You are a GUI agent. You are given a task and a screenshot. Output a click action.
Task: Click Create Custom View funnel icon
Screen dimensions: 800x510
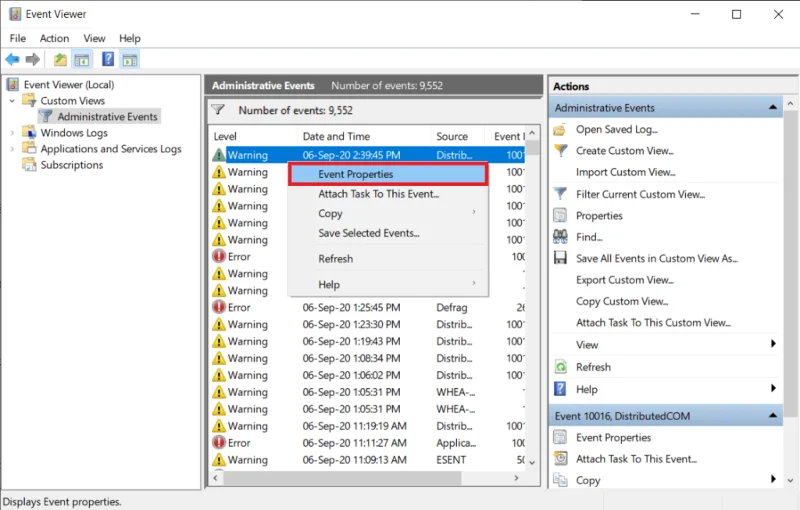tap(561, 151)
